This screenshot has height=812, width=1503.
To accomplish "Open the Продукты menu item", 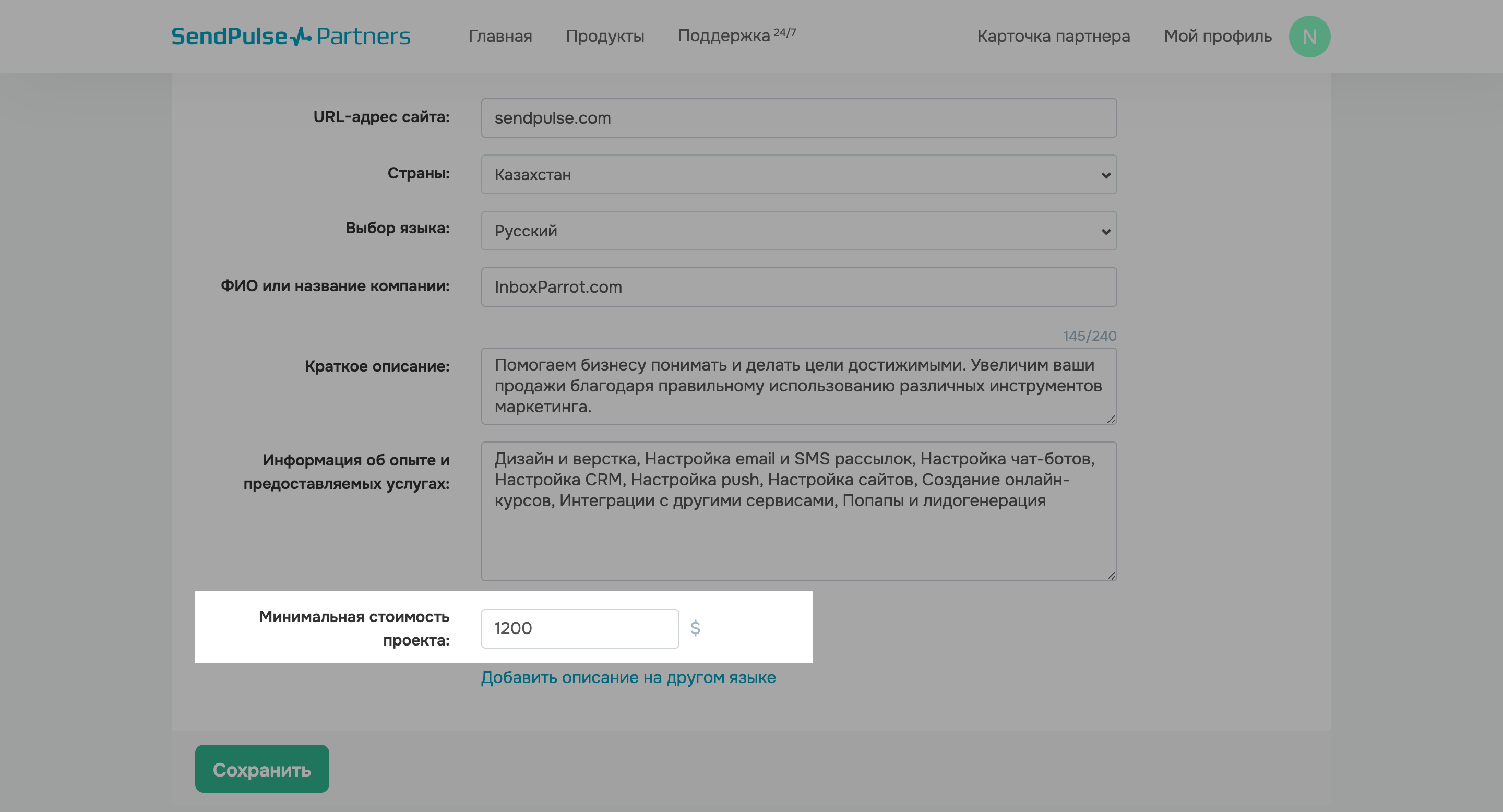I will [605, 36].
